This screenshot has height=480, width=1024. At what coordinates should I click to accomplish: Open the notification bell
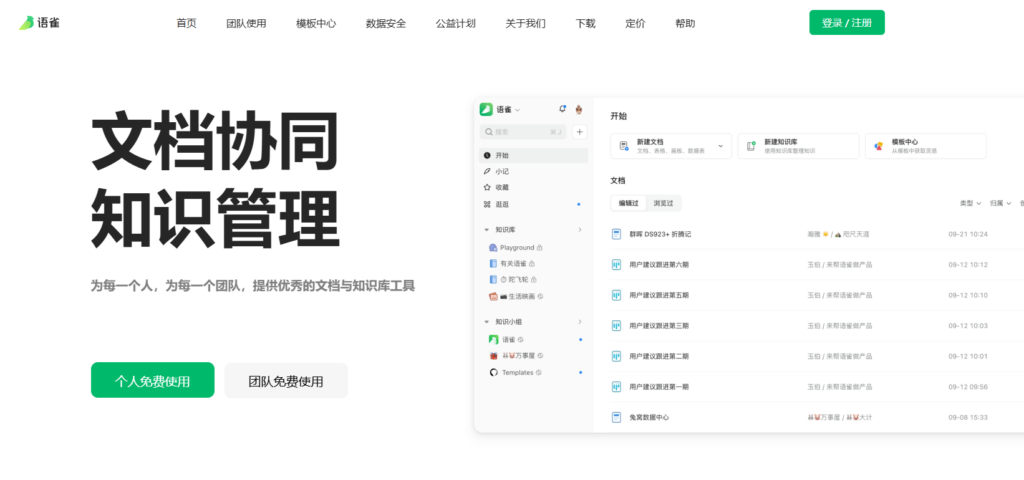(x=562, y=109)
